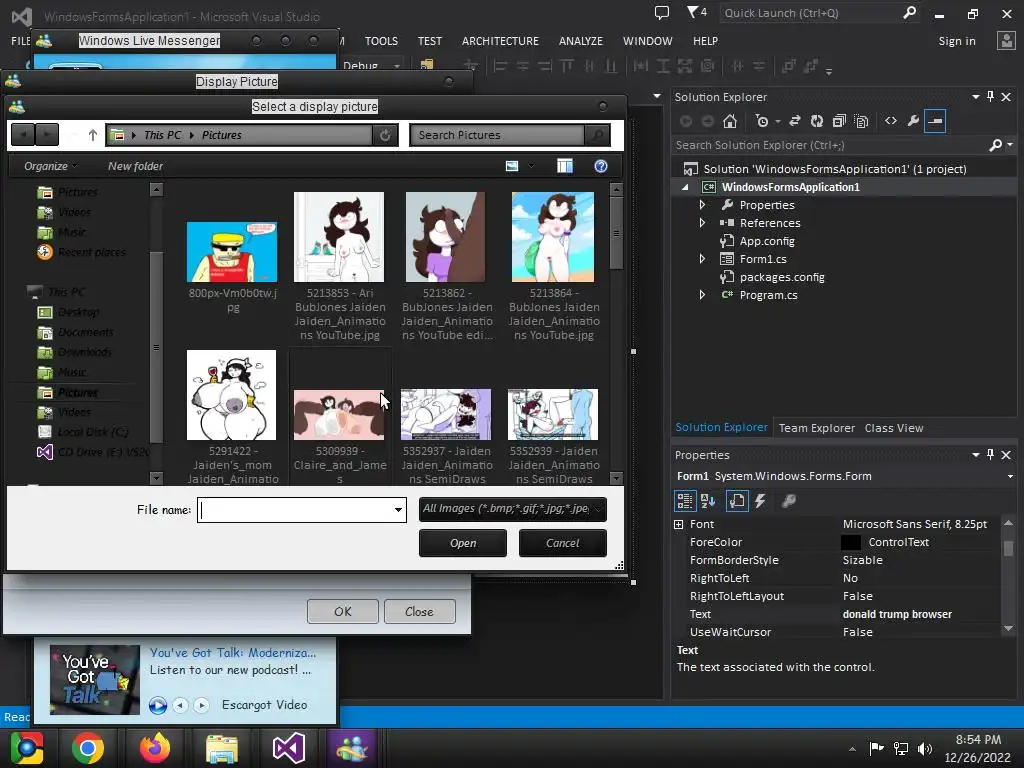Click New folder in file dialog
The image size is (1024, 768).
[x=135, y=166]
